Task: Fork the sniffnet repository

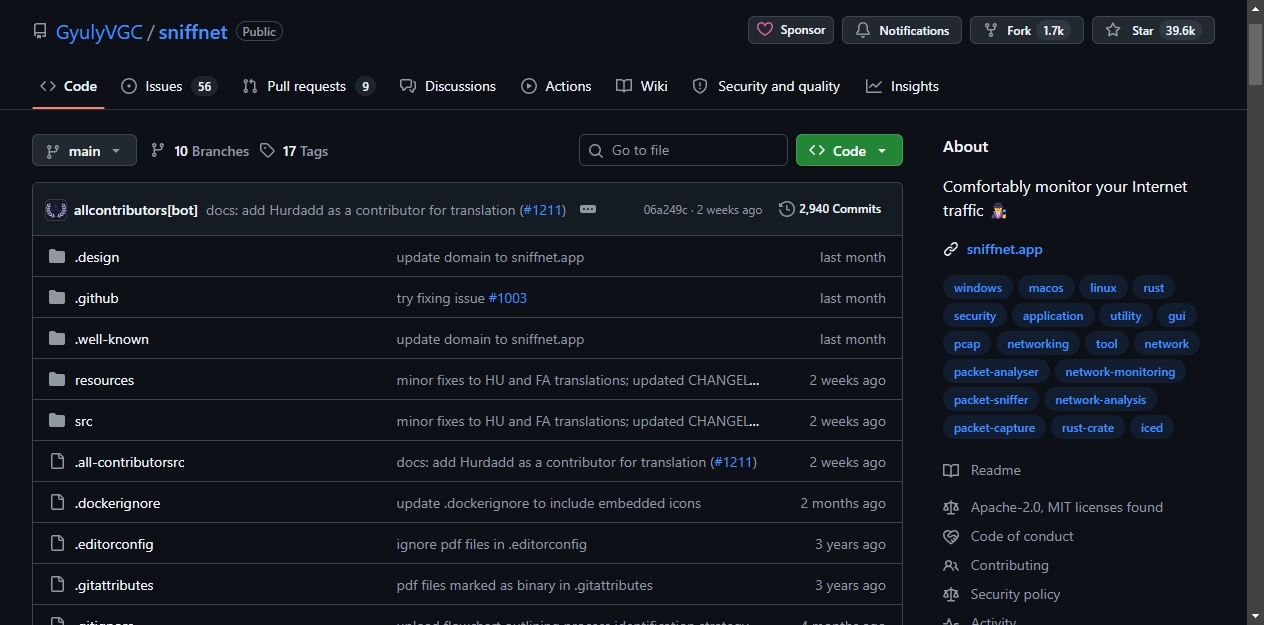Action: pyautogui.click(x=1027, y=30)
